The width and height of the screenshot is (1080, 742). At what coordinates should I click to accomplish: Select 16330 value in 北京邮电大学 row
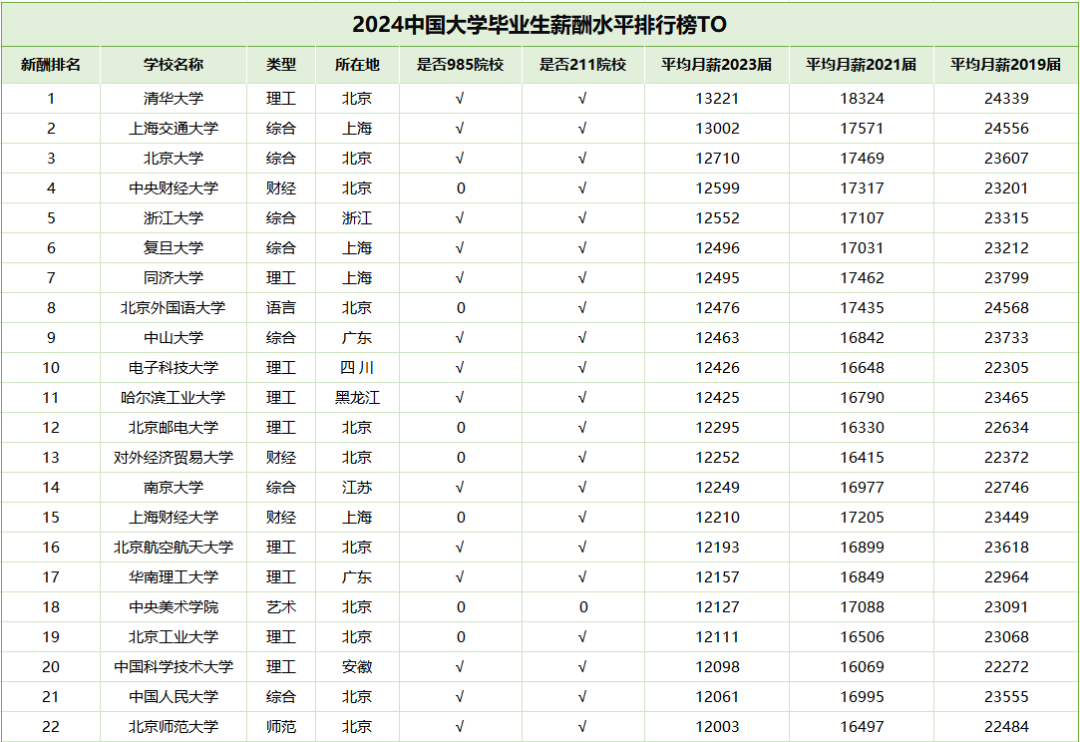862,428
